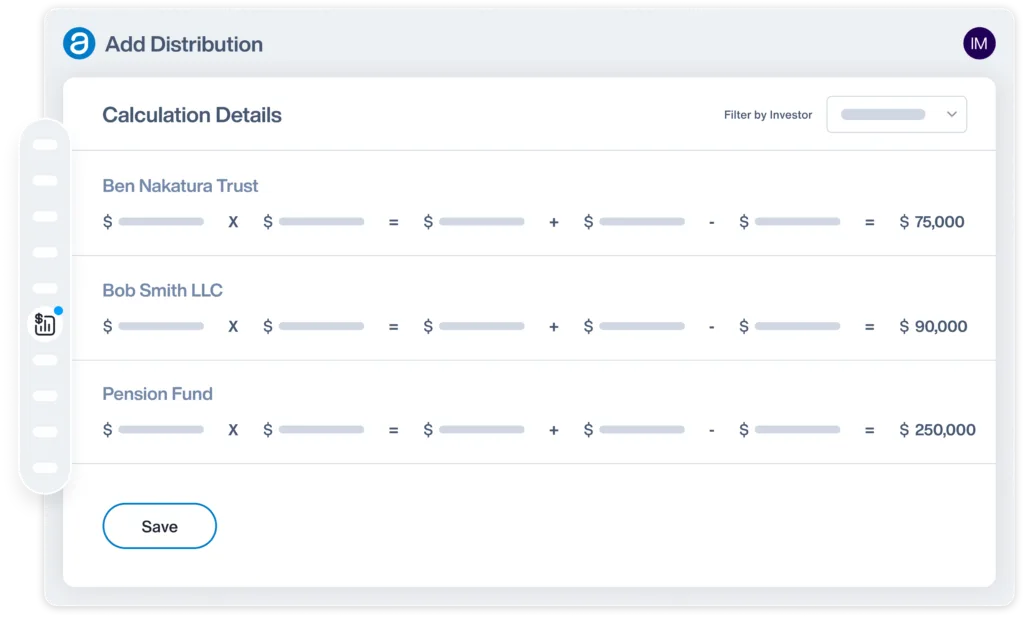Select the sidebar item below the dollar-chart icon
The width and height of the screenshot is (1024, 617).
point(44,360)
